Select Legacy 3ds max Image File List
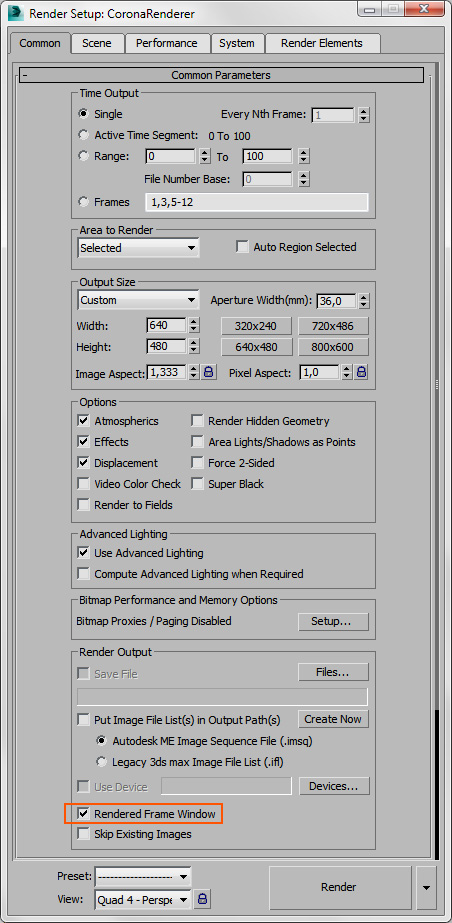 (102, 762)
